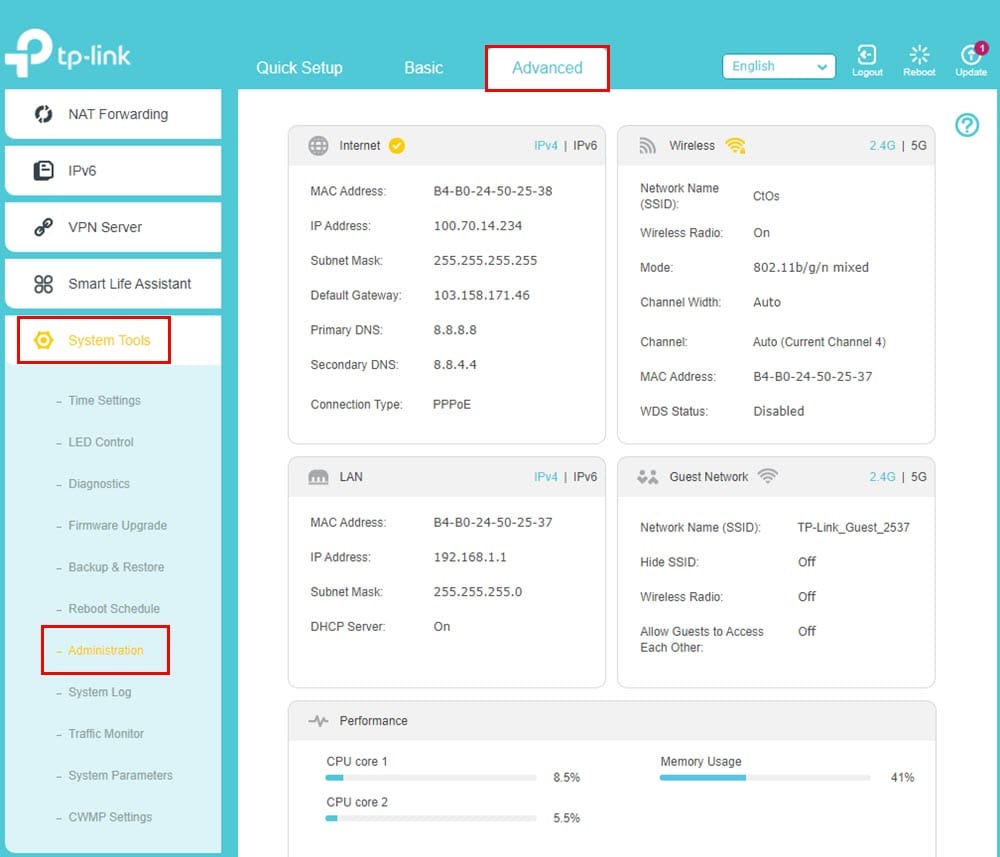Click the LAN IP address 192.168.1.1
The width and height of the screenshot is (1000, 857).
tap(470, 557)
